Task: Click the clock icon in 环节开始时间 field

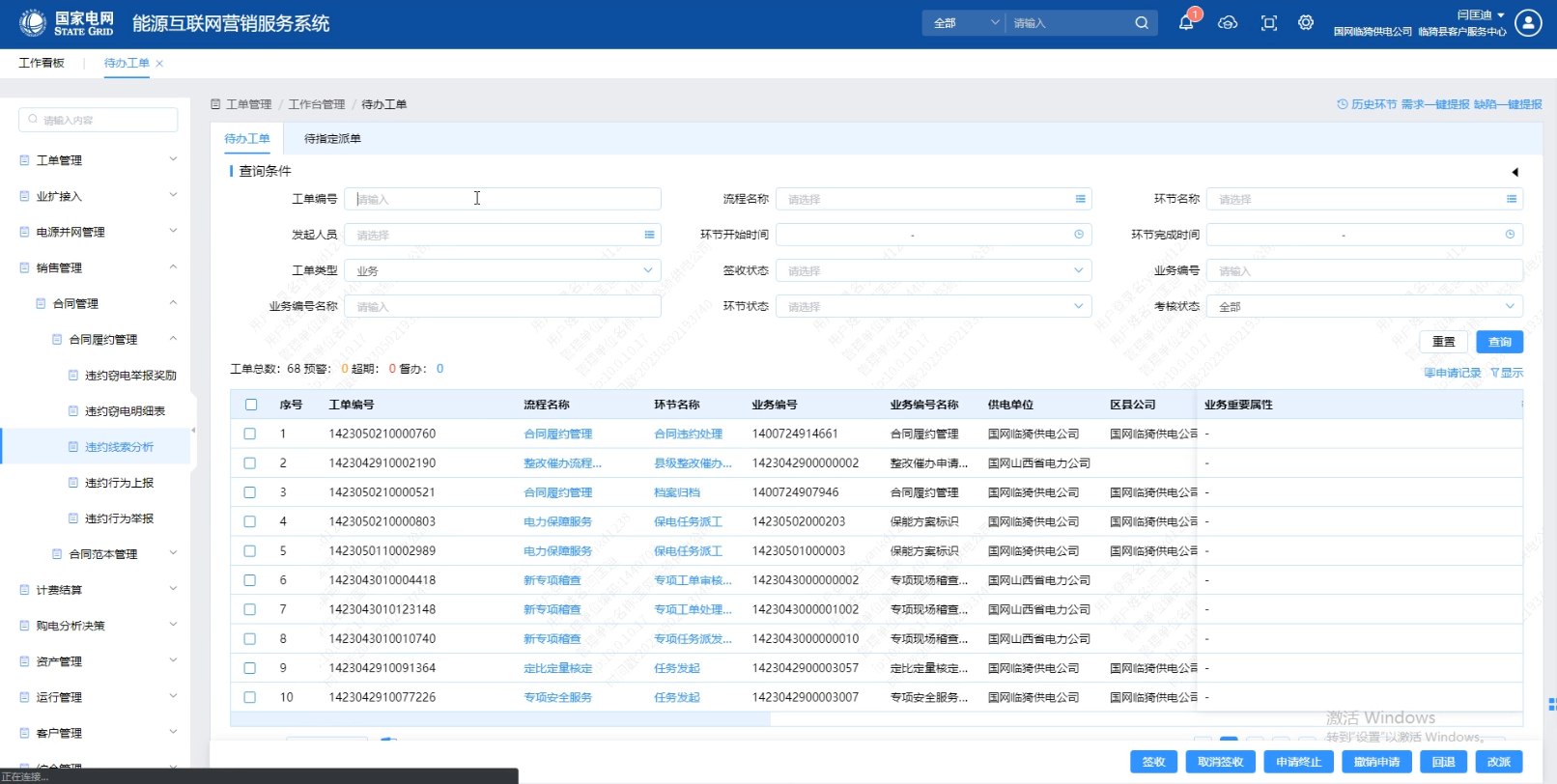Action: (x=1079, y=235)
